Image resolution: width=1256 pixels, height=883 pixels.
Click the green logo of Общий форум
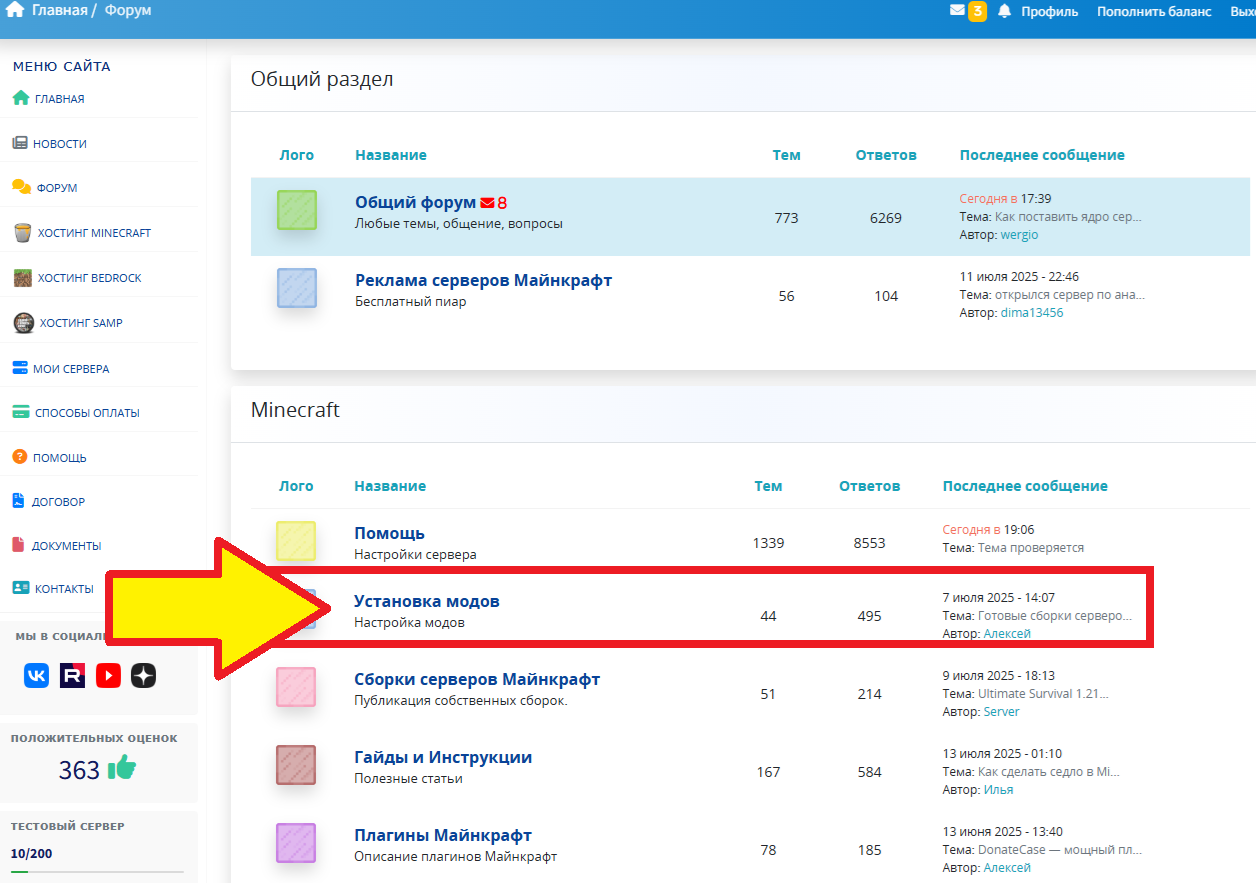pyautogui.click(x=297, y=210)
